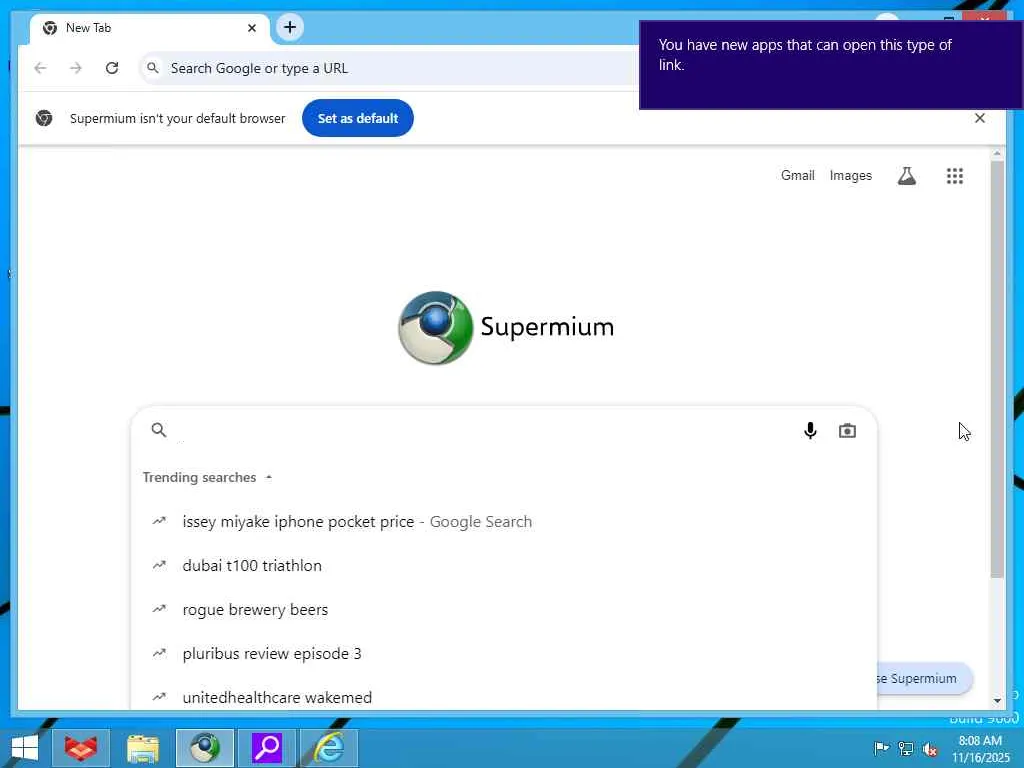The image size is (1024, 768).
Task: Click the network tray icon
Action: click(906, 748)
